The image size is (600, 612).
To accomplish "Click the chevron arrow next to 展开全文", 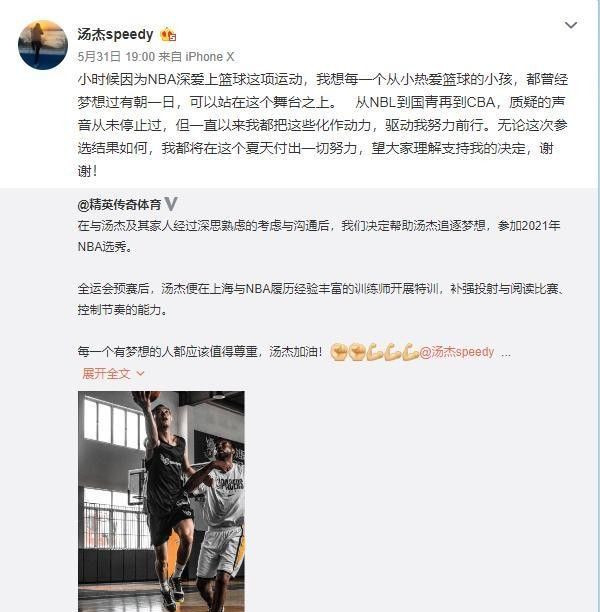I will (x=141, y=374).
